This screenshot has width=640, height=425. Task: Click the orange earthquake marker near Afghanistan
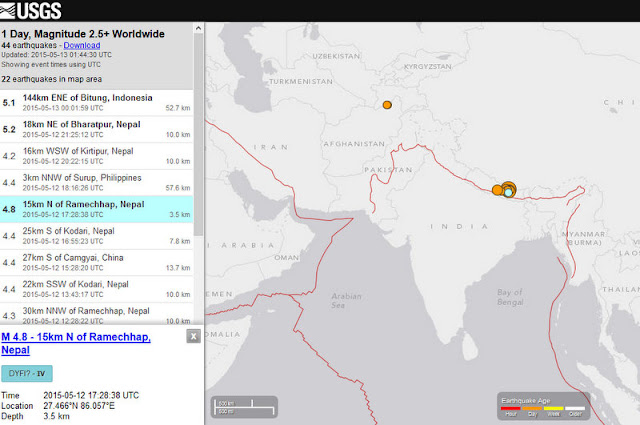[387, 105]
